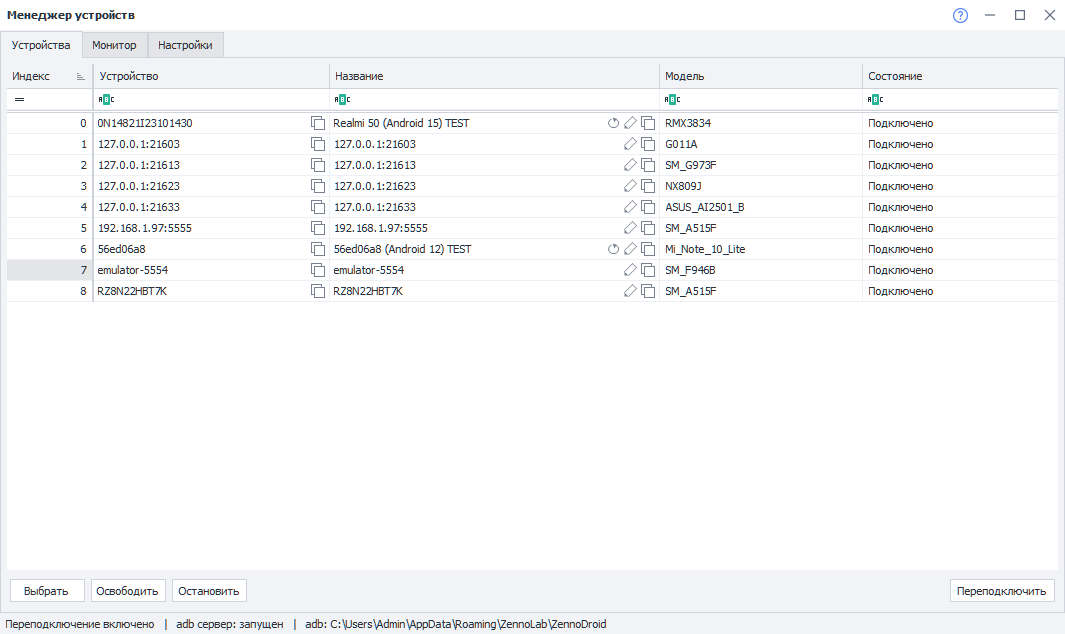Sort by the Индекс column header
This screenshot has height=634, width=1065.
(x=49, y=76)
